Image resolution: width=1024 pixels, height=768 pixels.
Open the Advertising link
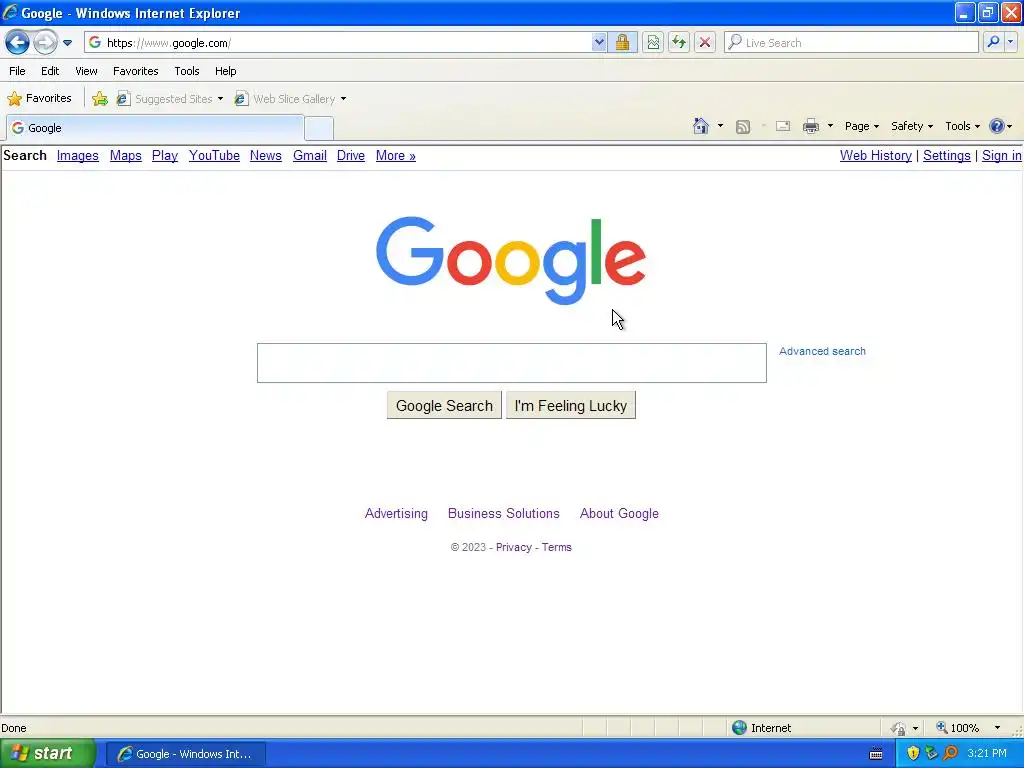point(396,513)
